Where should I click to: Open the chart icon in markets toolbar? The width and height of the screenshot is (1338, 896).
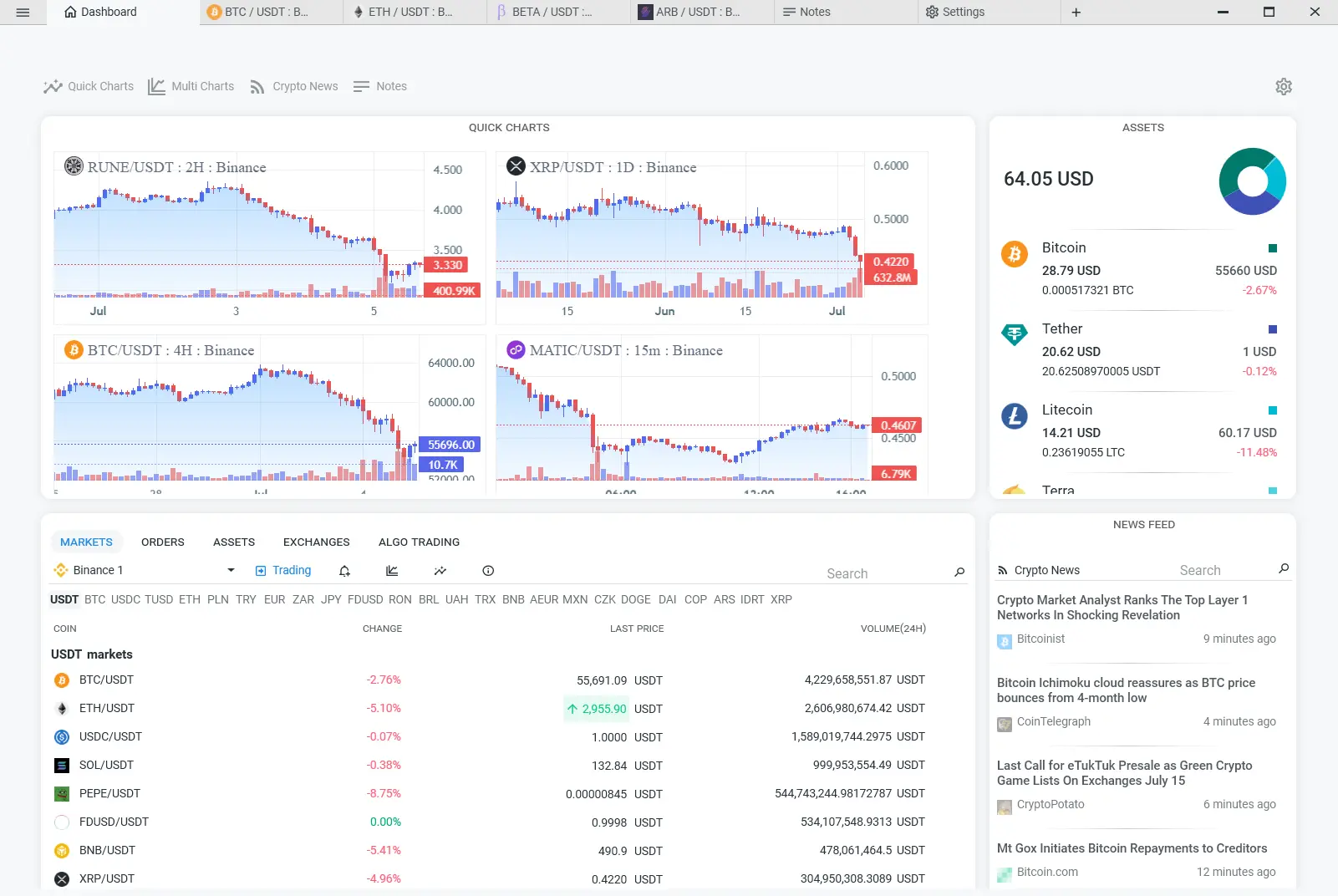pyautogui.click(x=392, y=571)
